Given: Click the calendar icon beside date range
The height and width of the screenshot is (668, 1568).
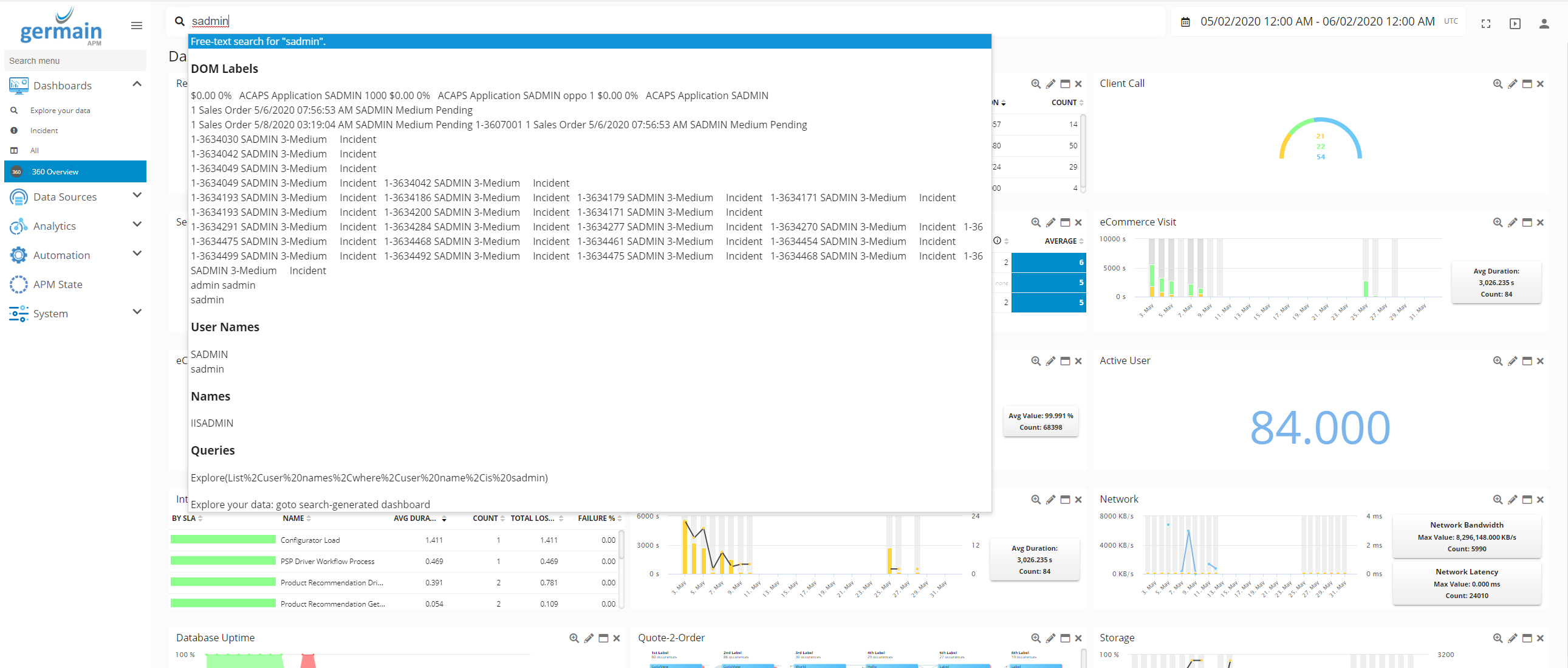Looking at the screenshot, I should coord(1185,22).
